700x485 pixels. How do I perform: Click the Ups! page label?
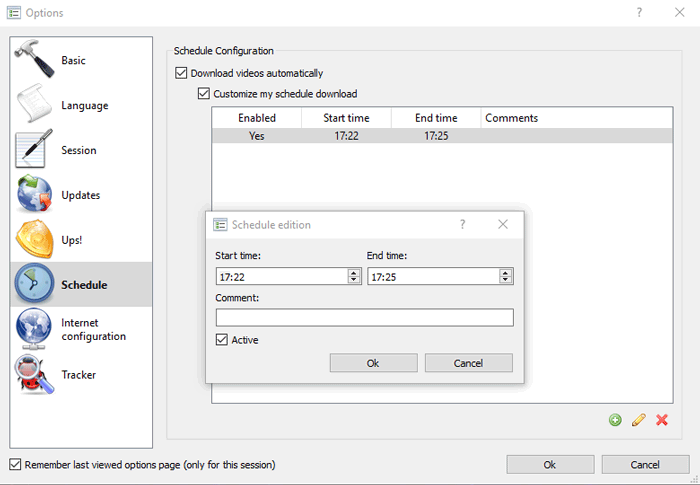(72, 240)
